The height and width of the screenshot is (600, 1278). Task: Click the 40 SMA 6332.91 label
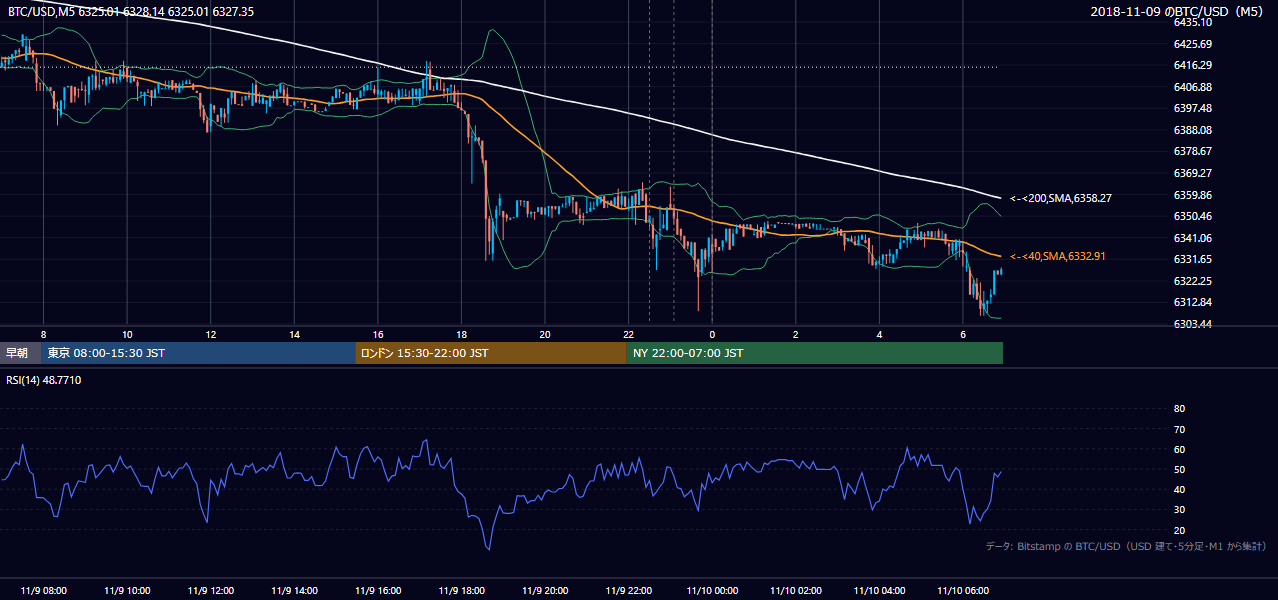(x=1057, y=256)
